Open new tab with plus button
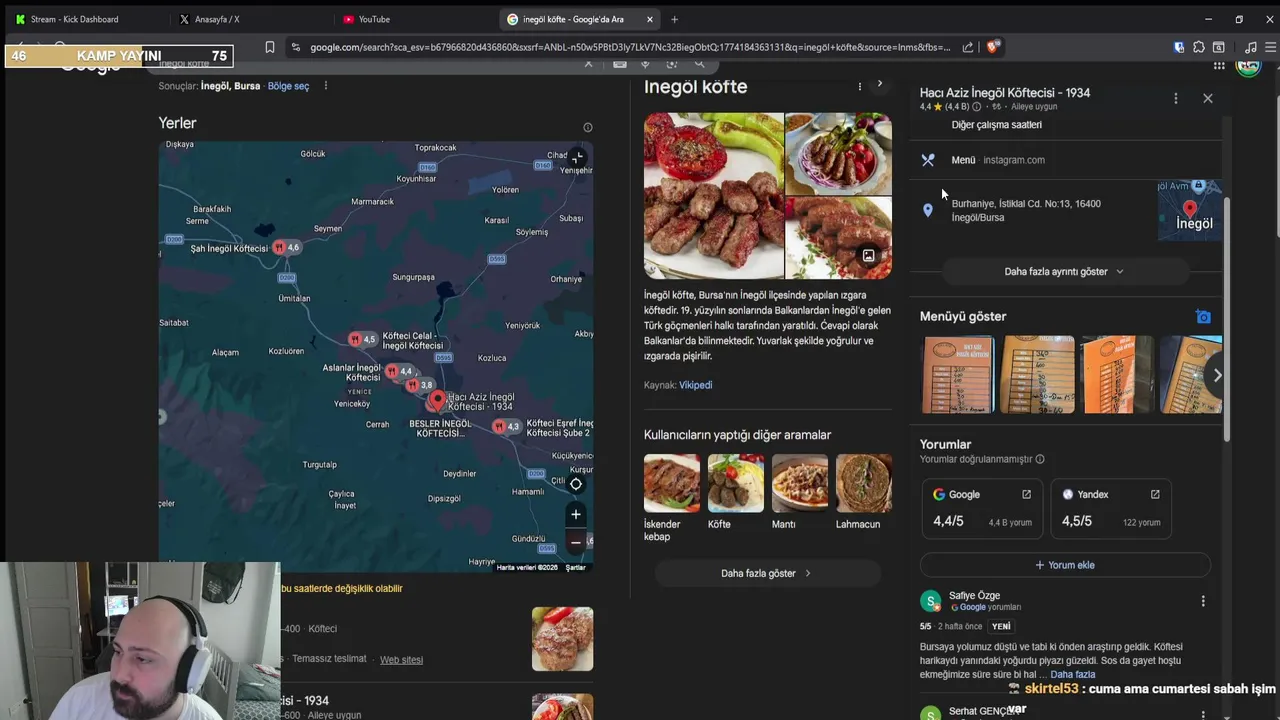Image resolution: width=1280 pixels, height=720 pixels. coord(674,19)
